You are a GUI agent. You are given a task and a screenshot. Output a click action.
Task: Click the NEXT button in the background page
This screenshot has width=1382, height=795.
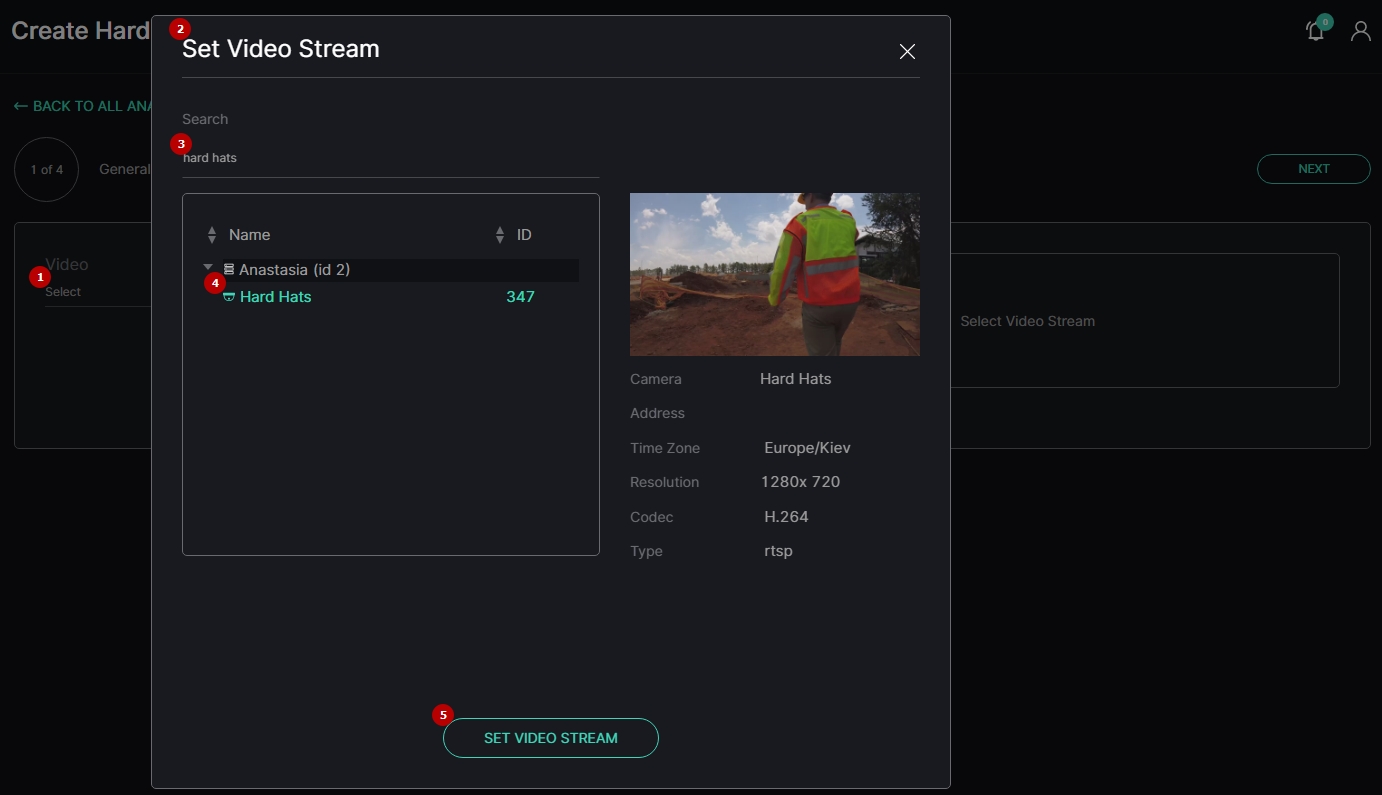1314,169
